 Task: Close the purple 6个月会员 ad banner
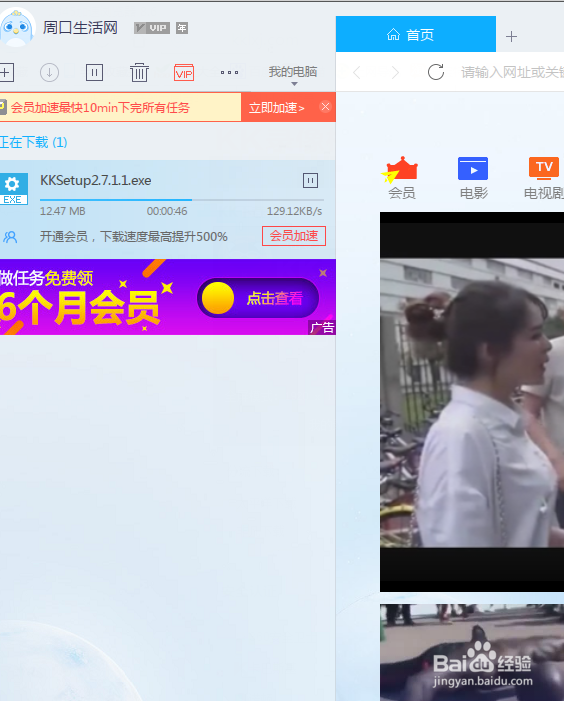coord(323,273)
